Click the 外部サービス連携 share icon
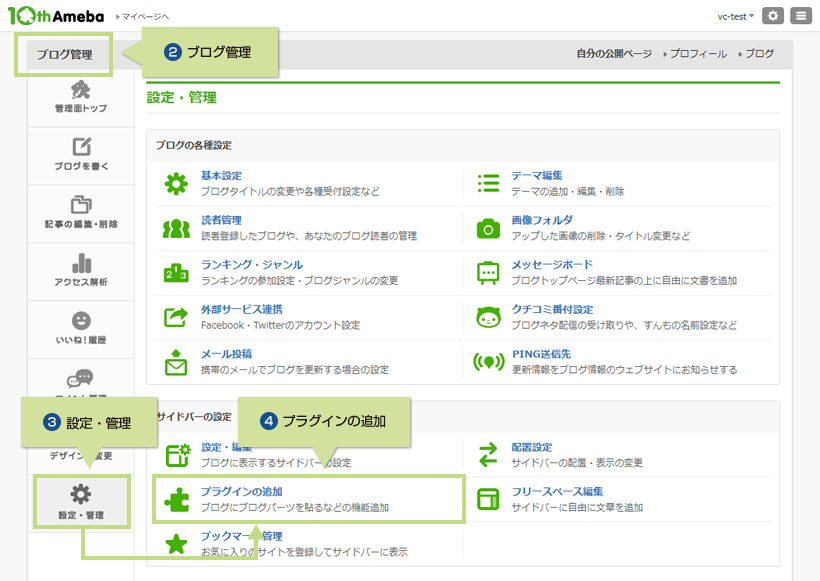This screenshot has width=820, height=581. (x=176, y=317)
